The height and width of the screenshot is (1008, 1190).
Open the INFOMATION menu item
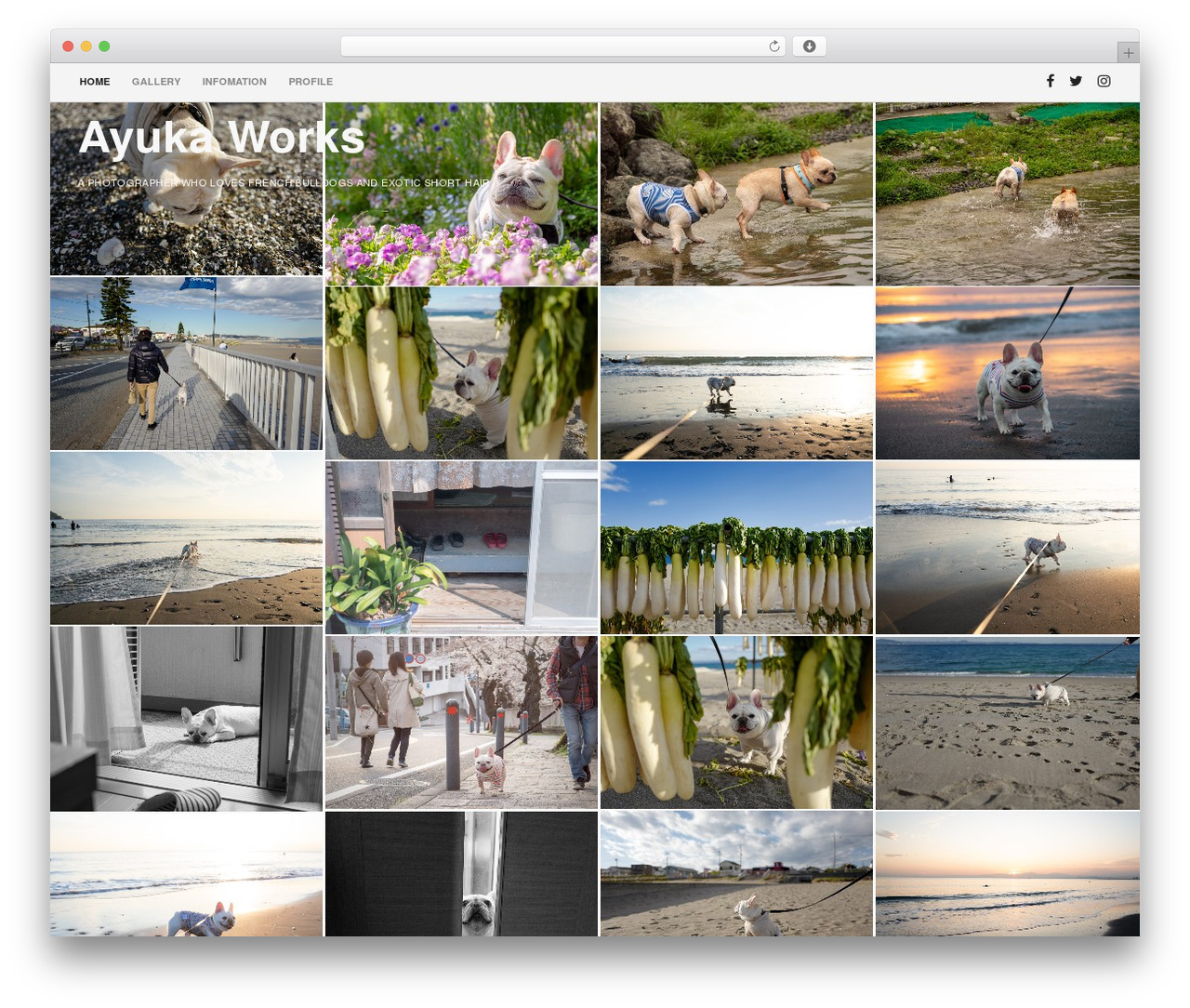tap(234, 82)
